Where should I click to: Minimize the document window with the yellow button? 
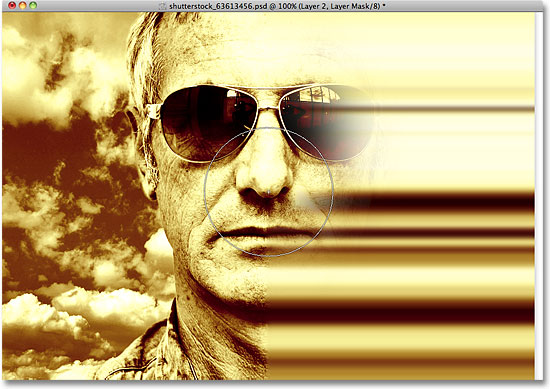(x=23, y=5)
